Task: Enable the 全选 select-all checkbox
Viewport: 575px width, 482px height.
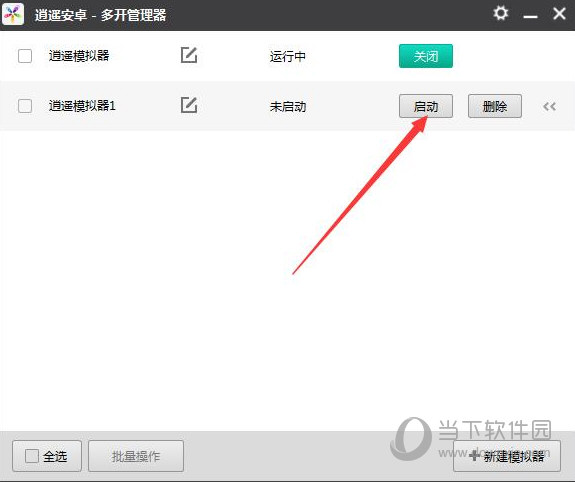Action: tap(32, 456)
